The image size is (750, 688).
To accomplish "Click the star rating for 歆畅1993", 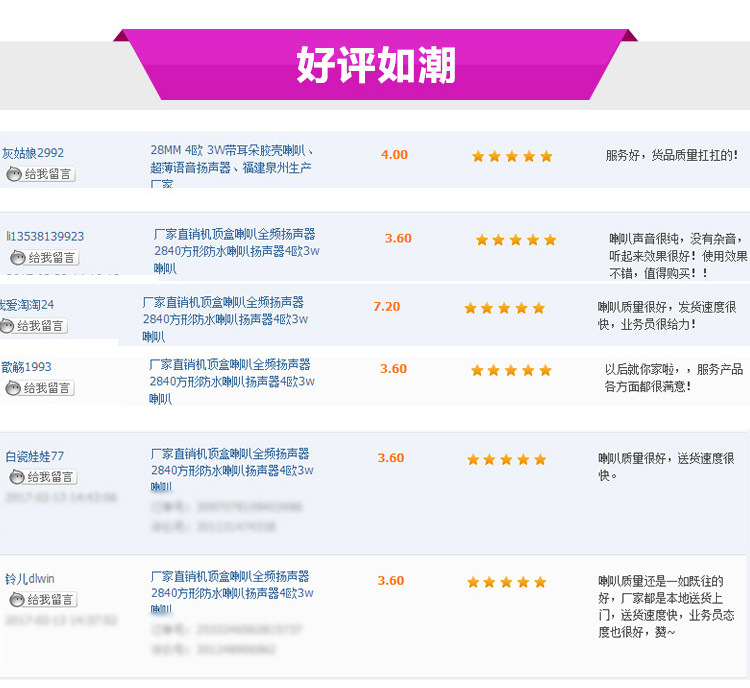I will (511, 370).
